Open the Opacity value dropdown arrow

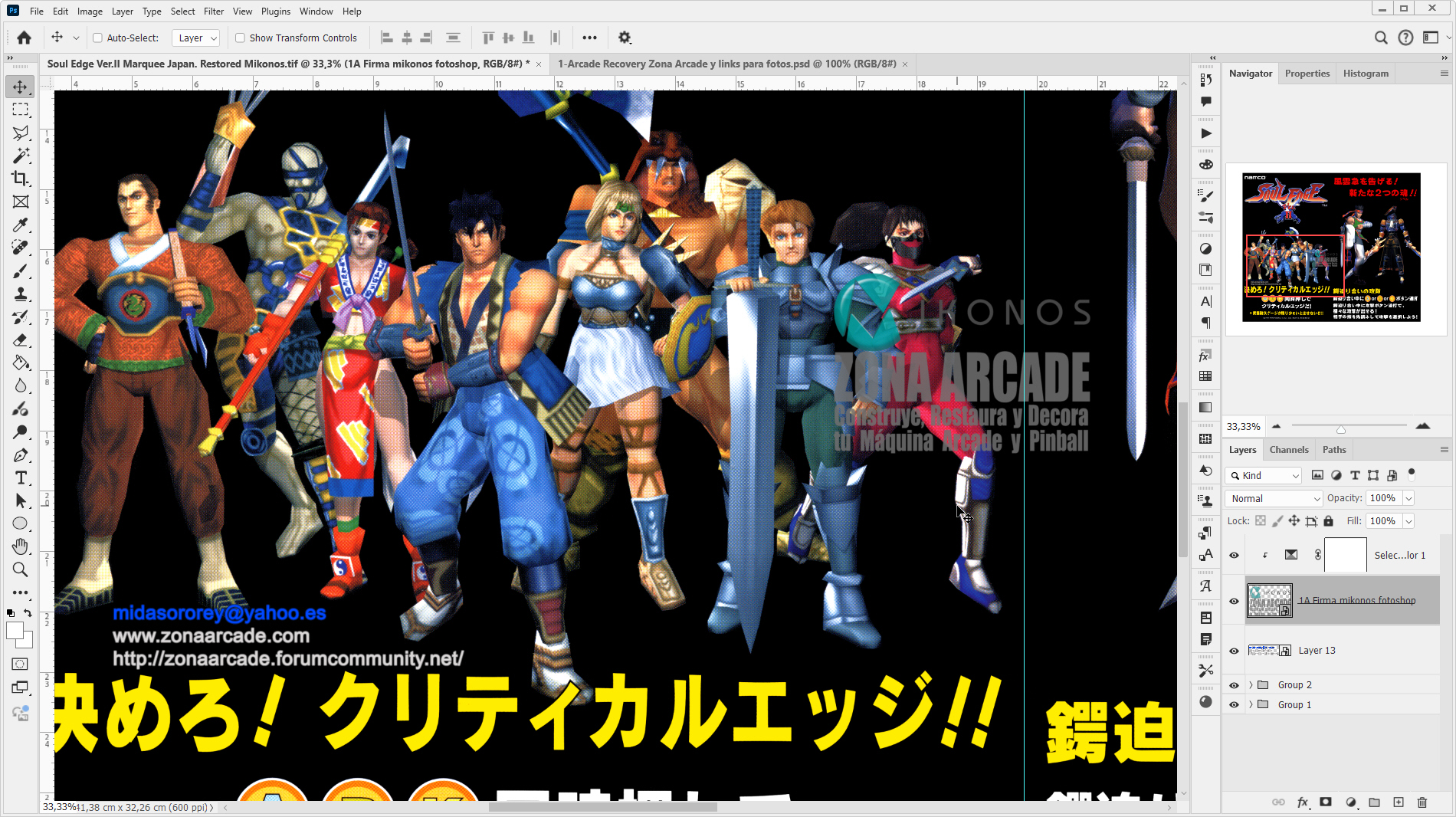(x=1408, y=498)
